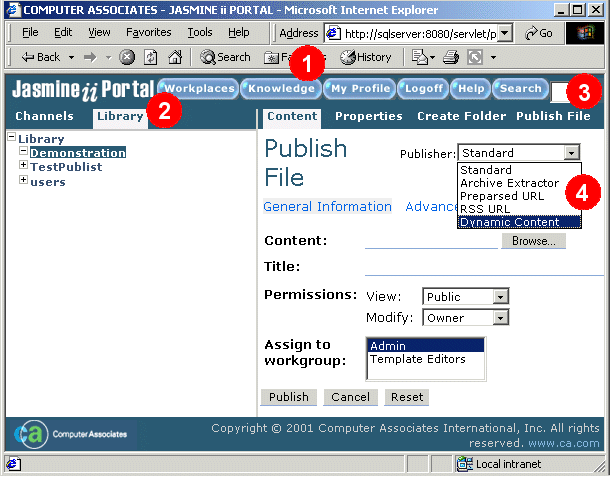
Task: Expand the users folder
Action: 23,179
